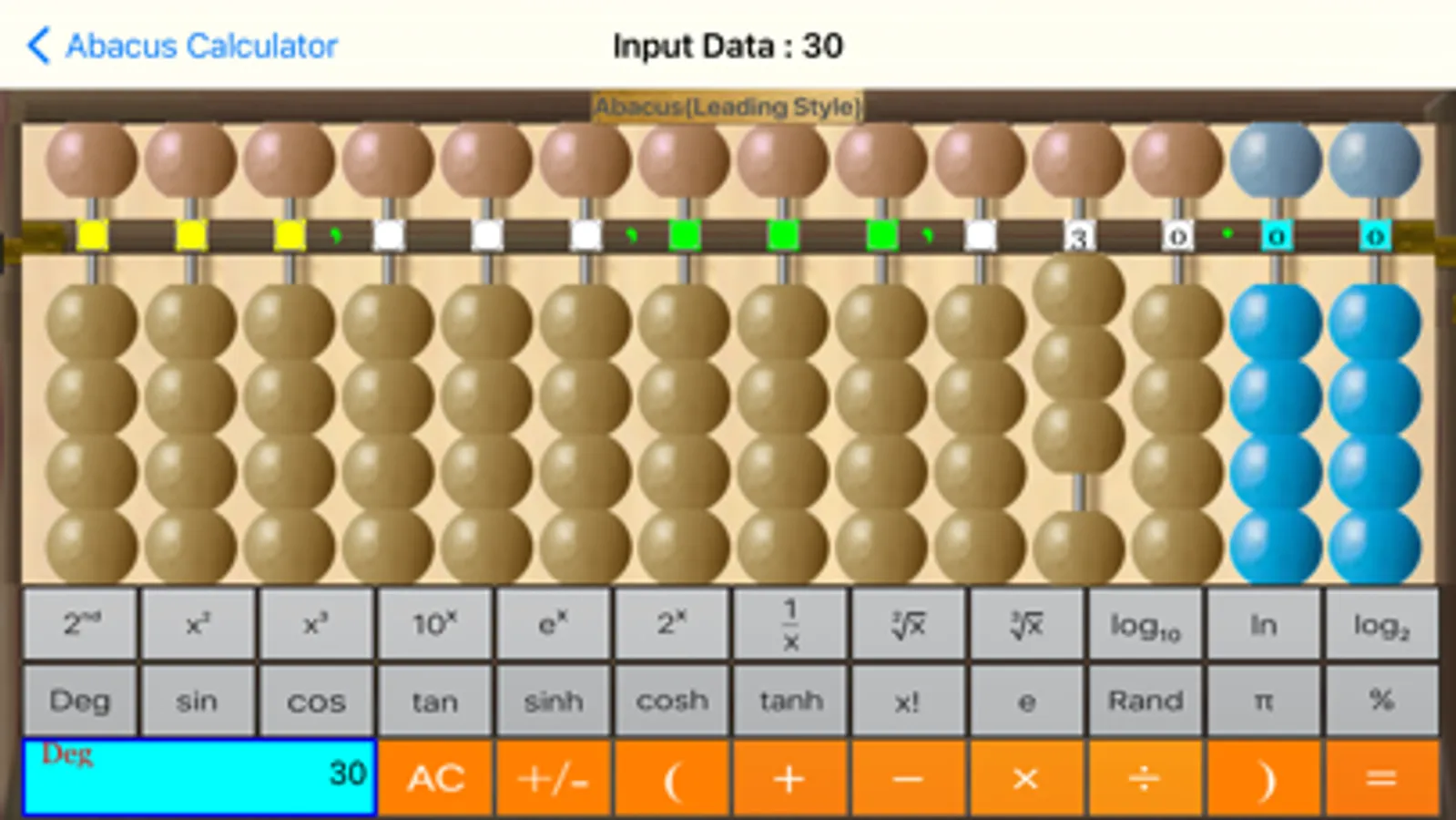Tap the cos key
This screenshot has height=820, width=1456.
tap(317, 701)
